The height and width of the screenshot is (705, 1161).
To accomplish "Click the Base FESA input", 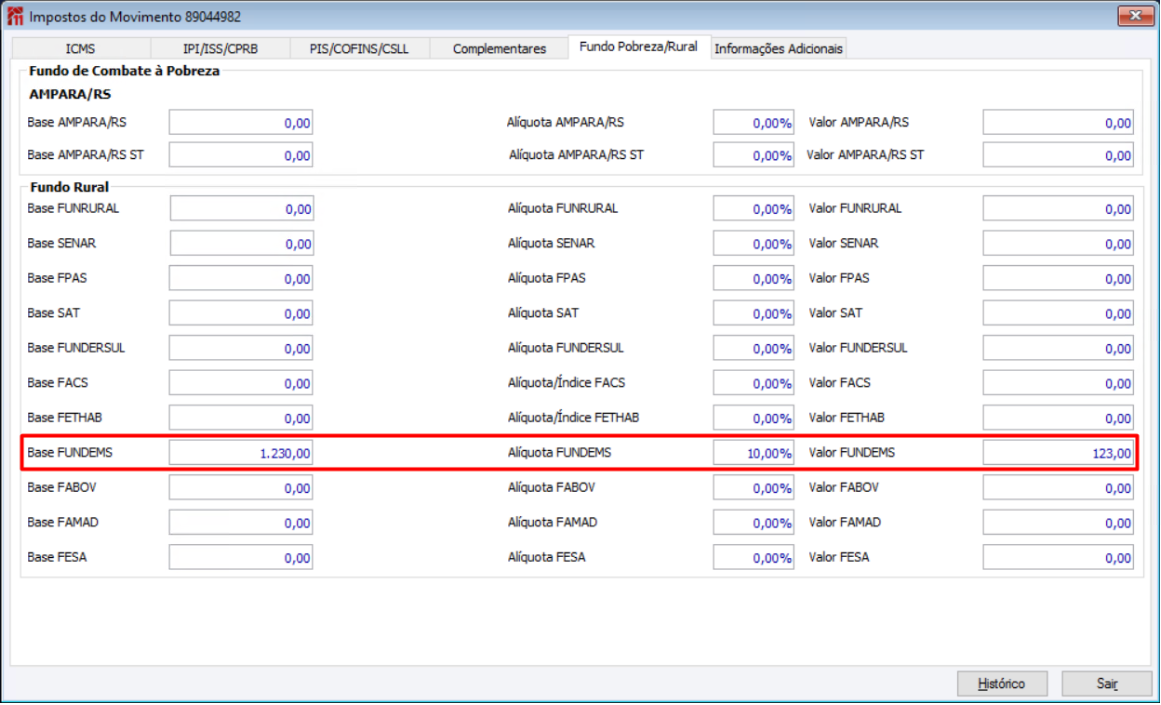I will (241, 558).
